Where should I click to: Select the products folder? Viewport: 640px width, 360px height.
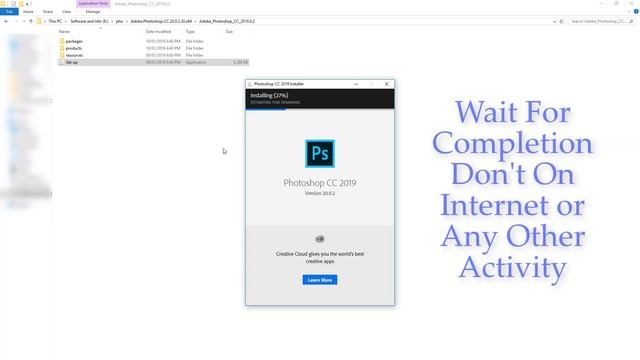[73, 48]
